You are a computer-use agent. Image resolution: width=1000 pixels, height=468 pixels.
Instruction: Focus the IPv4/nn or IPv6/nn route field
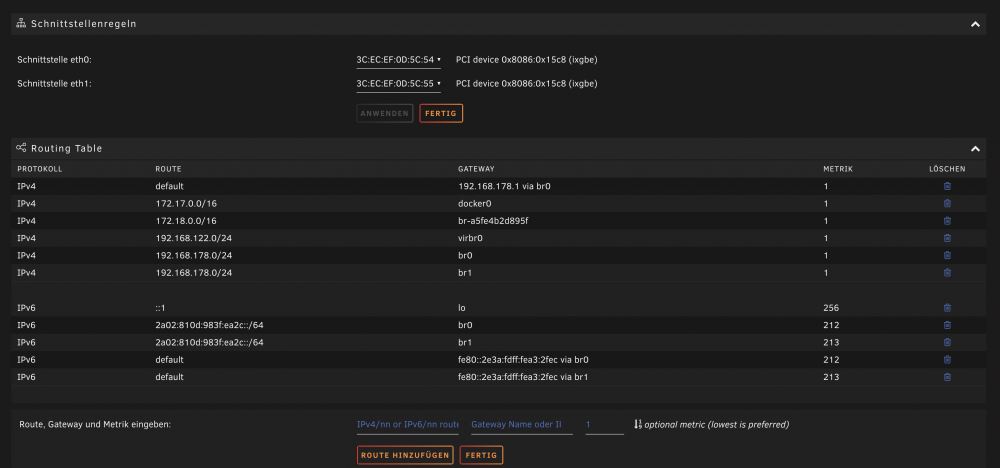408,424
